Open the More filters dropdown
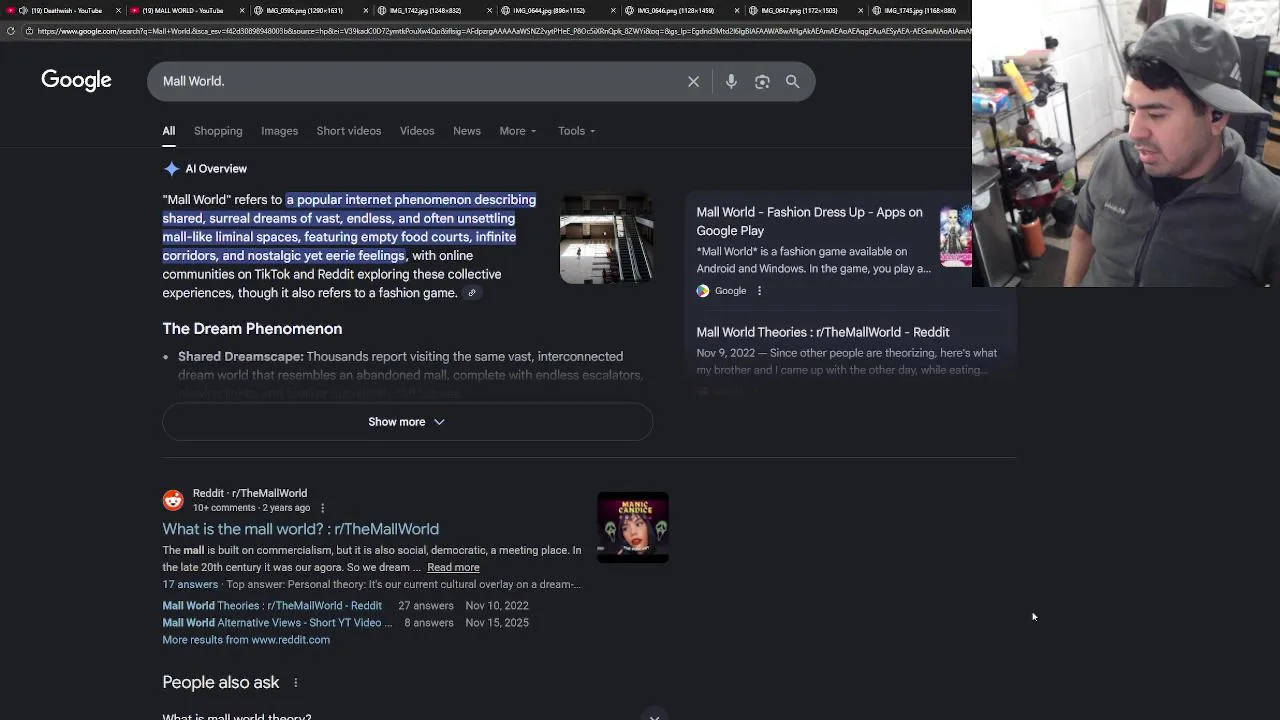 [517, 131]
